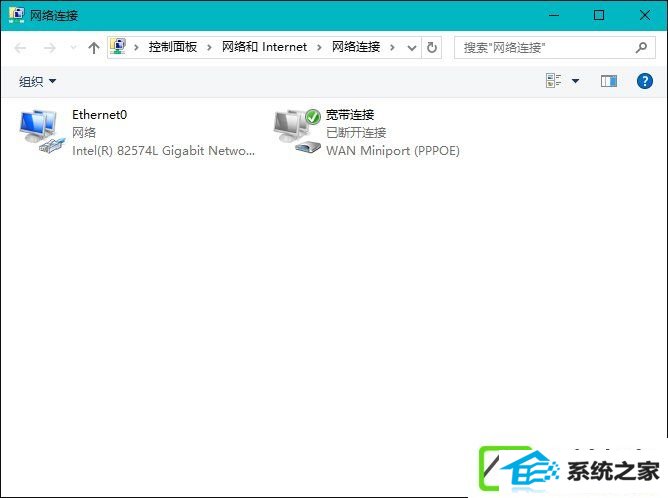Open the recent locations dropdown arrow
Viewport: 668px width, 498px height.
coord(73,47)
